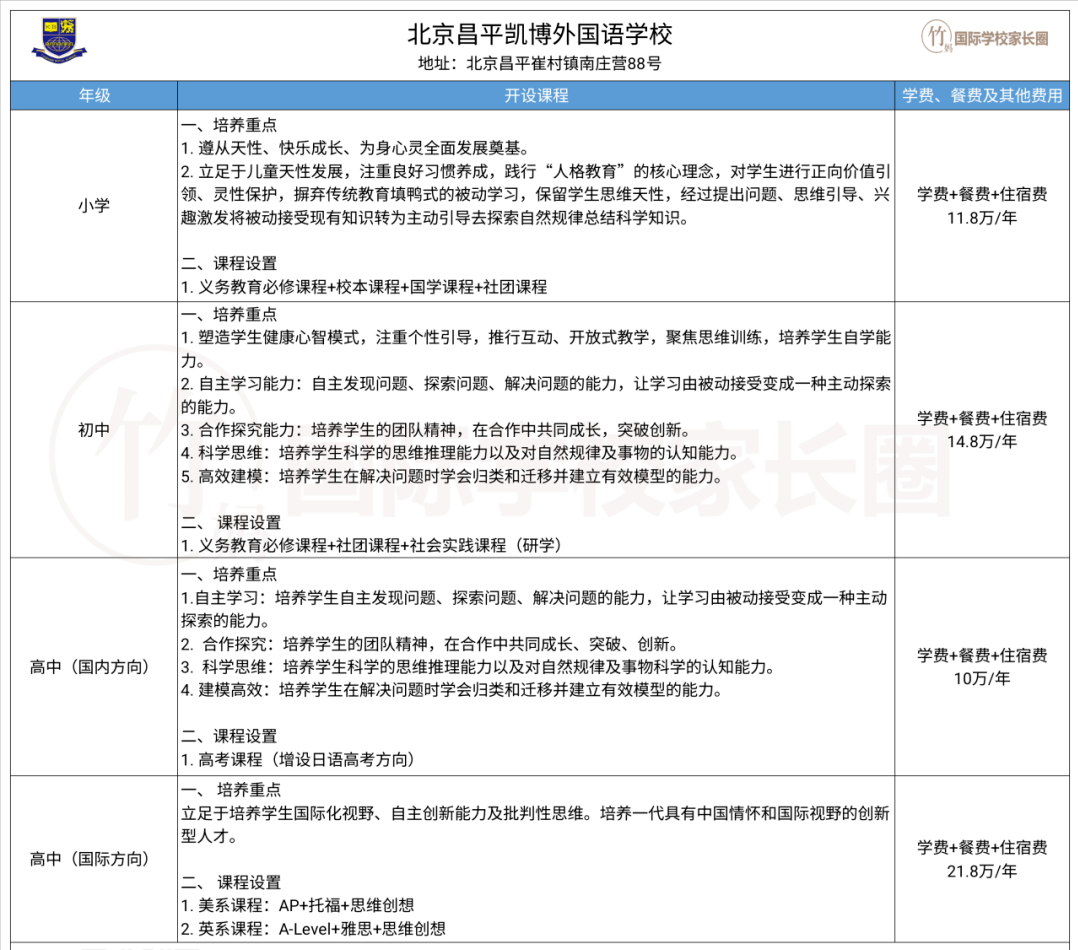Click the 年级 column header
This screenshot has width=1078, height=950.
(x=94, y=96)
